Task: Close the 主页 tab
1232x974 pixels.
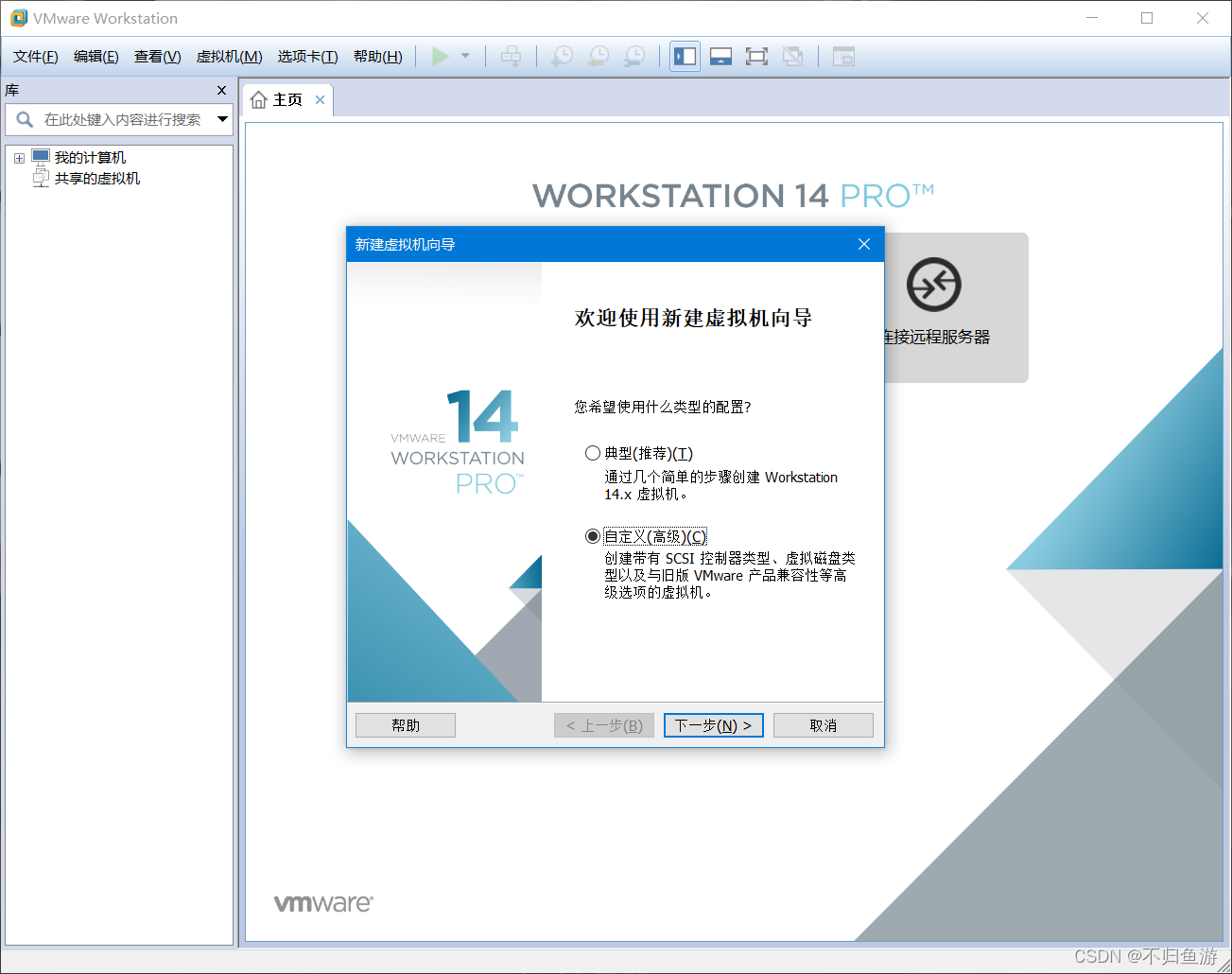Action: click(x=321, y=100)
